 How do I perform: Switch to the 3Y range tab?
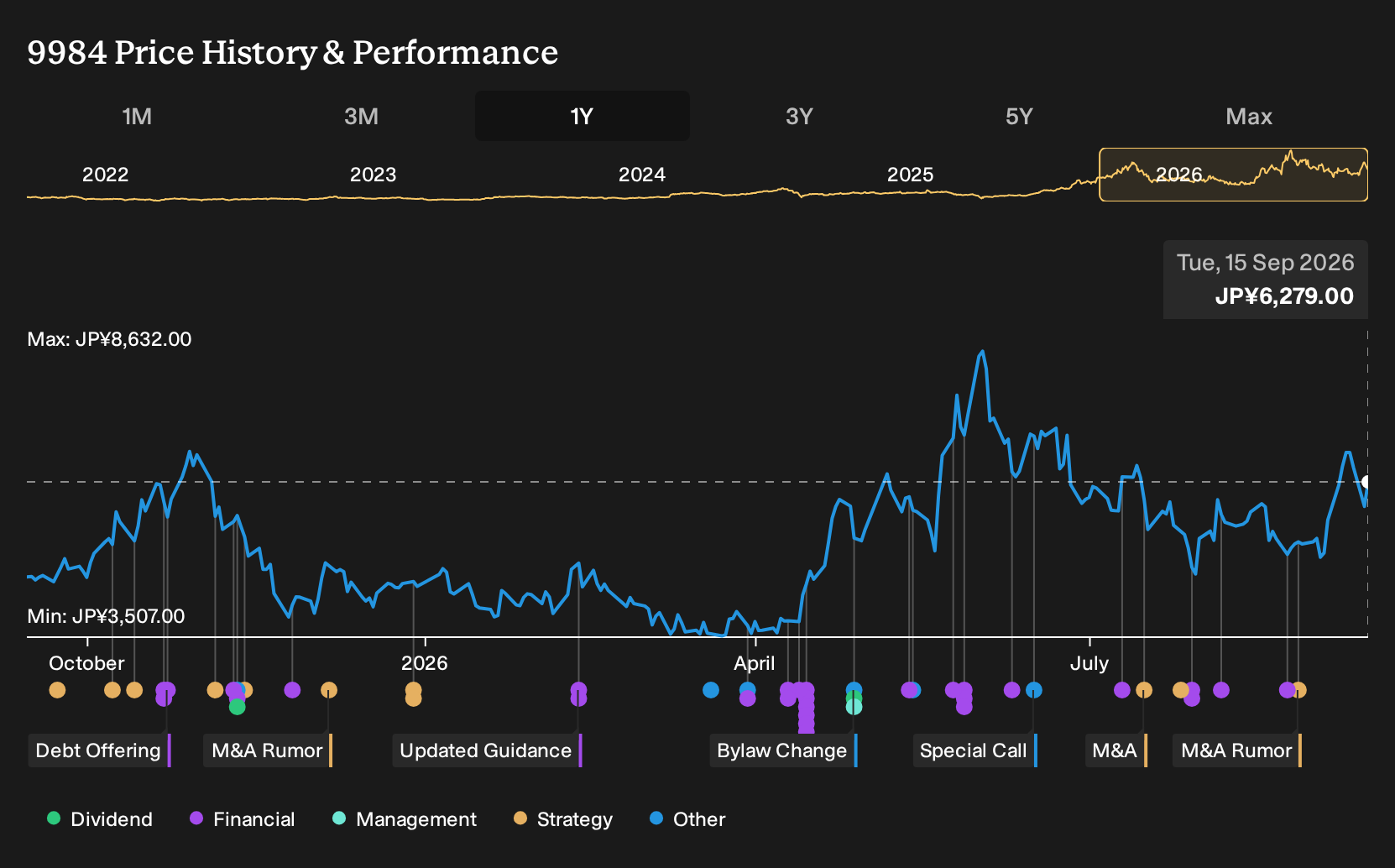[x=799, y=116]
